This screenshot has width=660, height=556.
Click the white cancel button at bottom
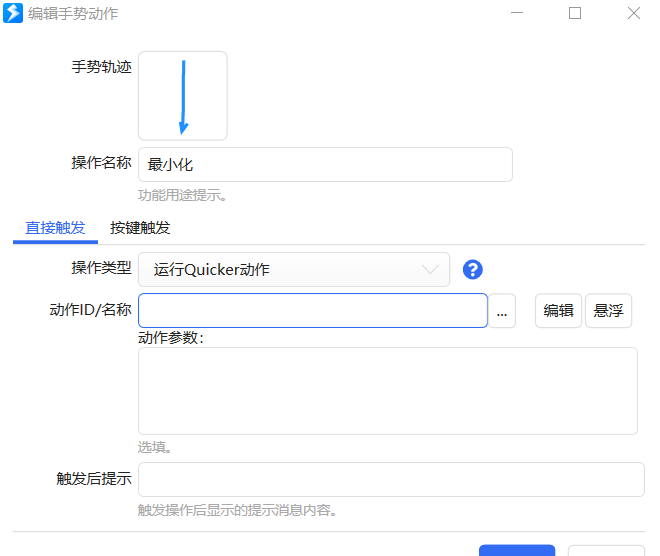click(x=606, y=550)
